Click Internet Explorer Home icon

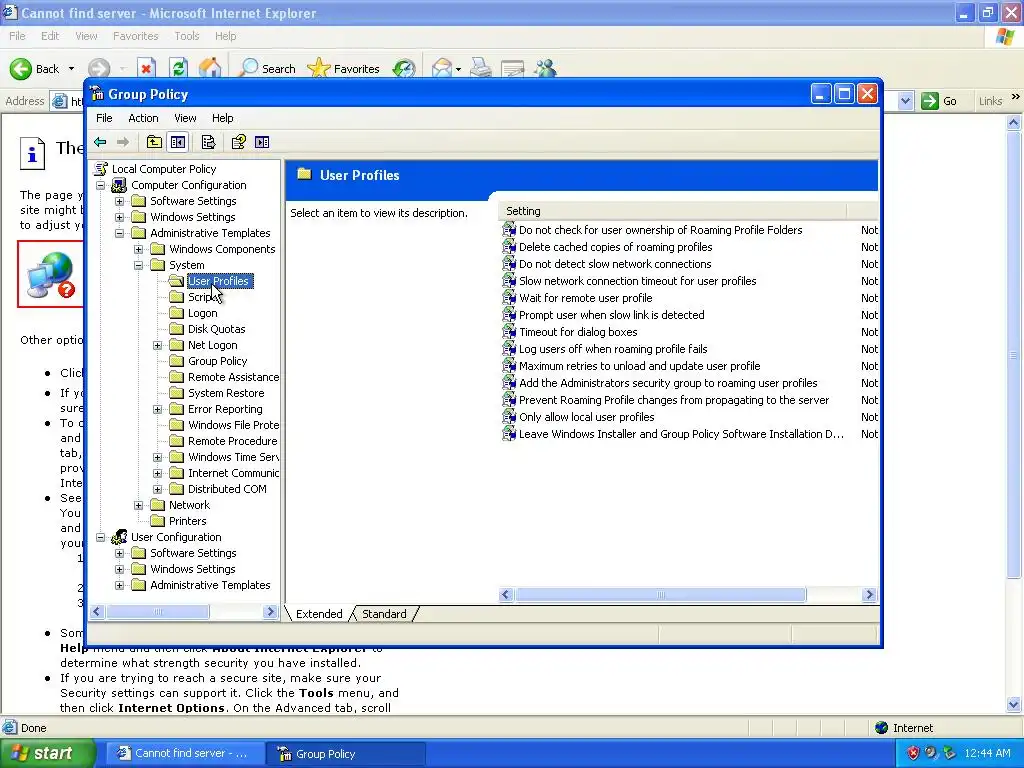(210, 69)
